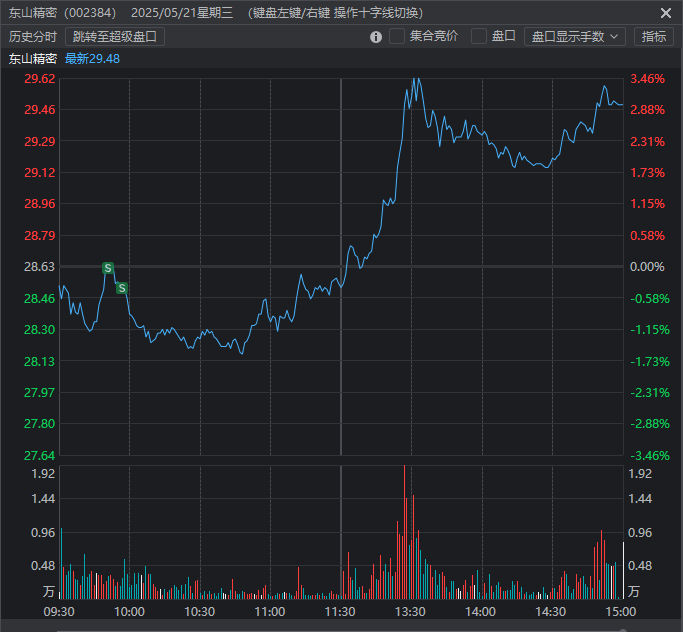
Task: Click the 13:30 time label on axis
Action: click(x=410, y=611)
